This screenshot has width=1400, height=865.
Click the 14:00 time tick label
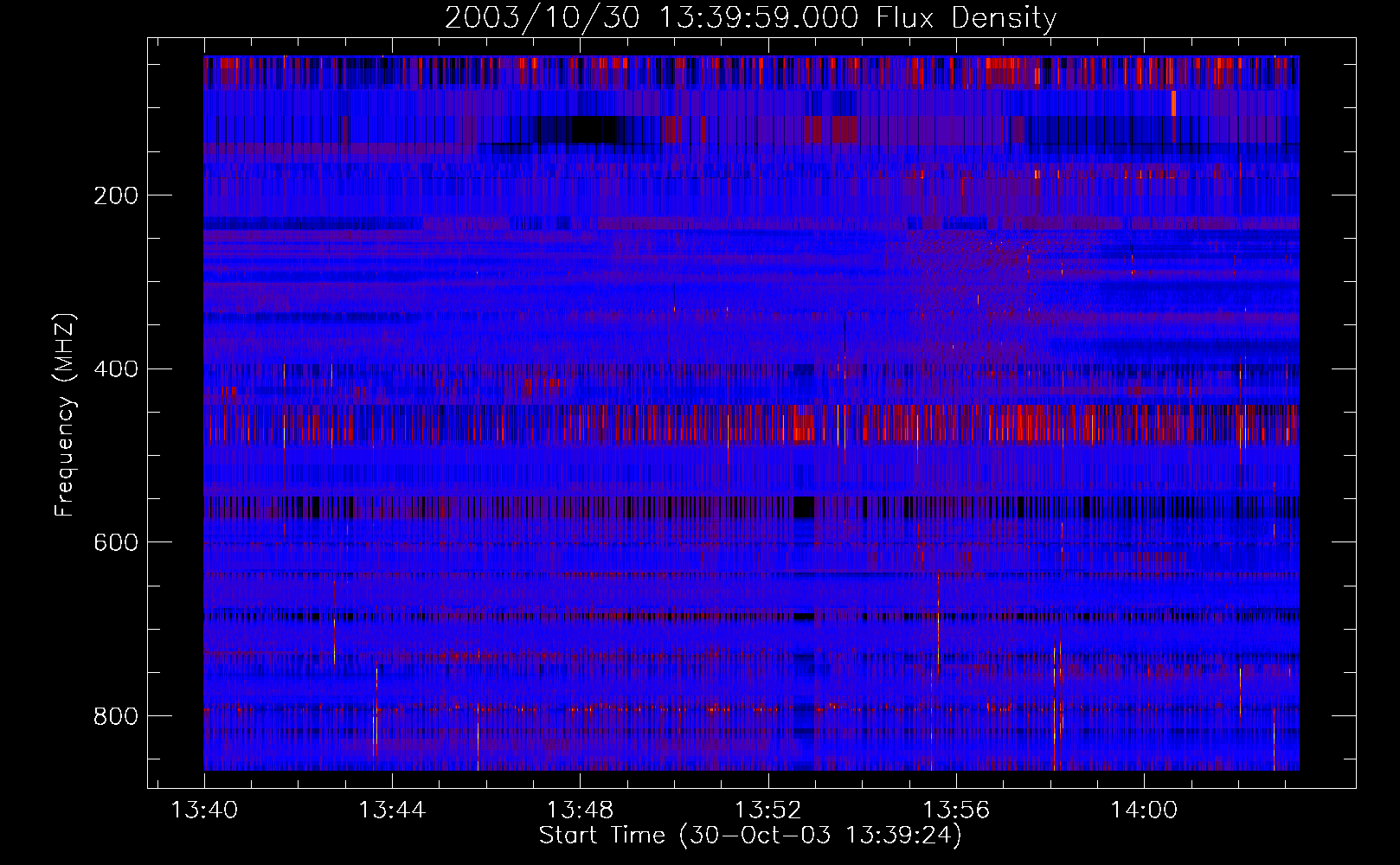click(1144, 811)
